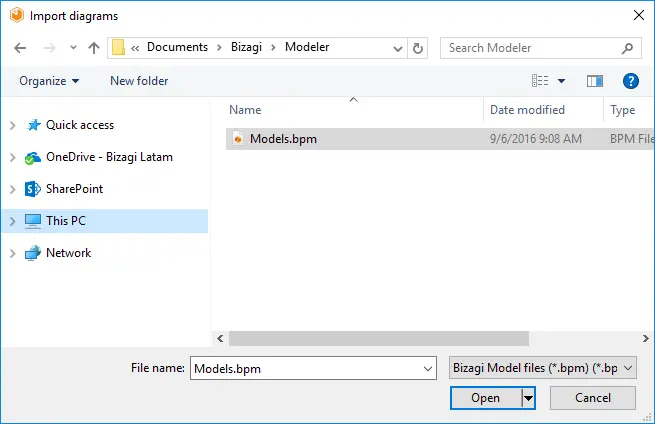Viewport: 655px width, 424px height.
Task: Click the 9/6/2016 9:08 AM date cell
Action: (x=536, y=139)
